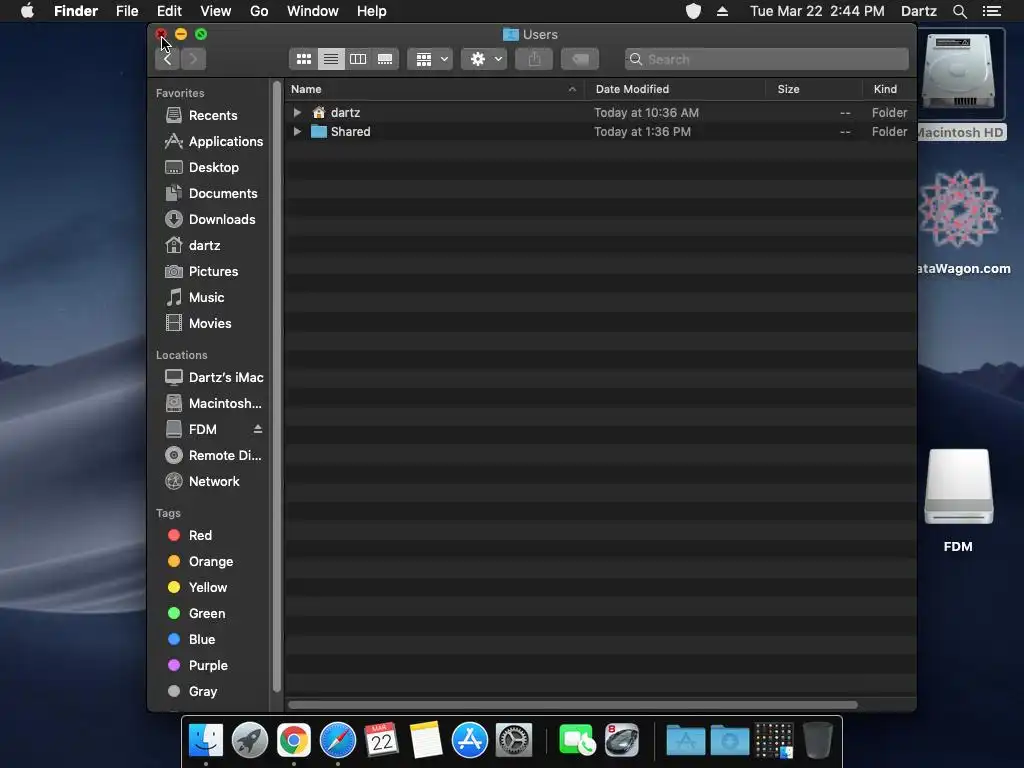Select the dartz home folder row
The width and height of the screenshot is (1024, 768).
point(600,112)
